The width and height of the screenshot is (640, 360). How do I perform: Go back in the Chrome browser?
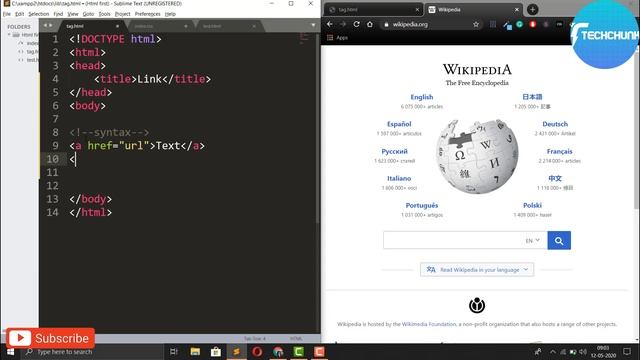tap(329, 24)
